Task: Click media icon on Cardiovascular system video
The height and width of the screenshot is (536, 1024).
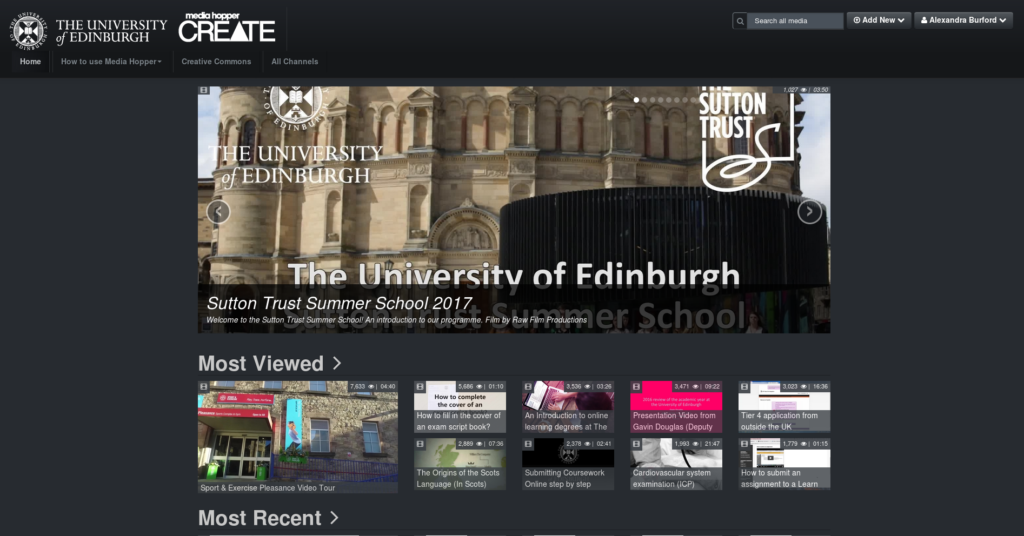Action: [636, 444]
